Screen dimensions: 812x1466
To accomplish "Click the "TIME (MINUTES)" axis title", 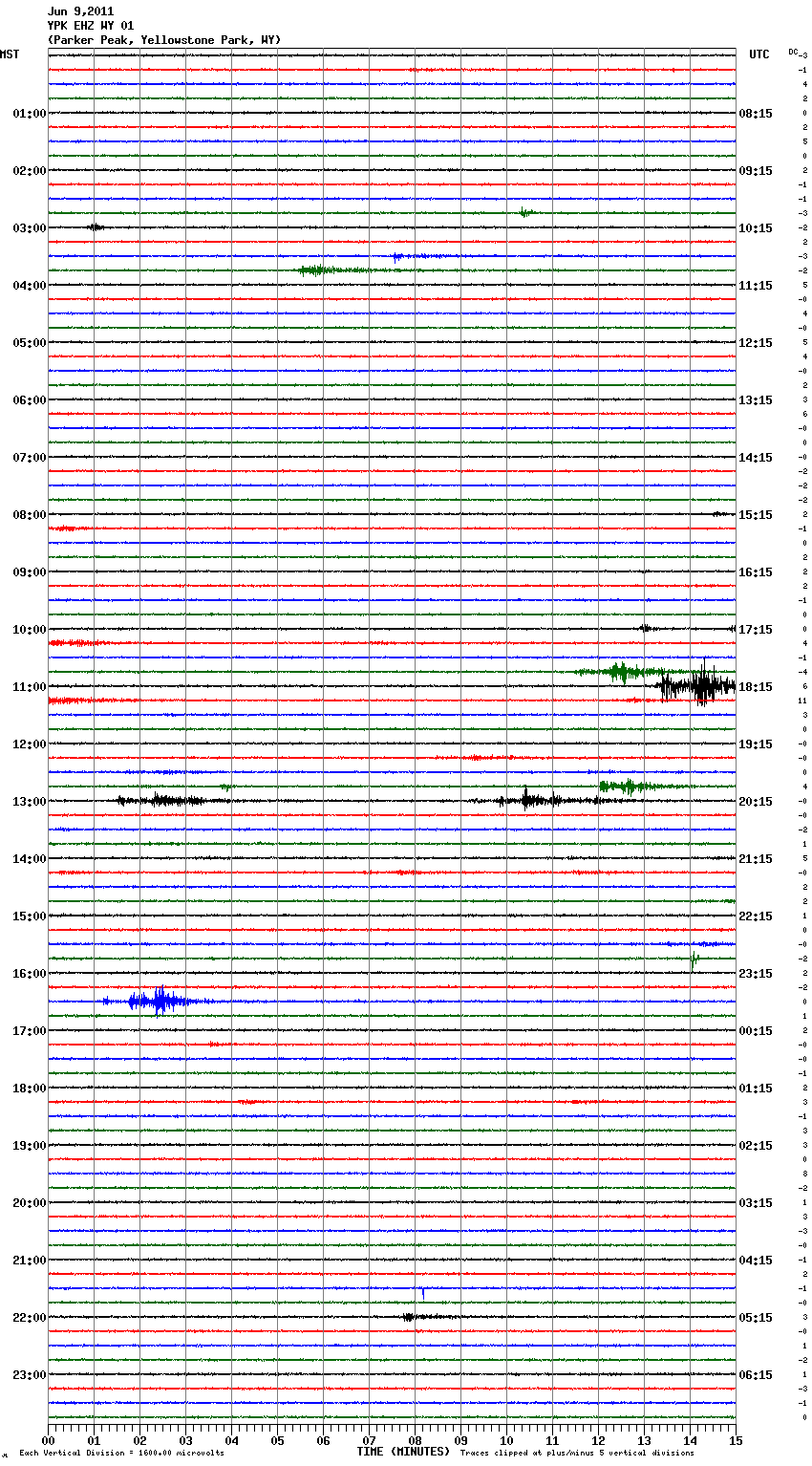I will pyautogui.click(x=403, y=1452).
